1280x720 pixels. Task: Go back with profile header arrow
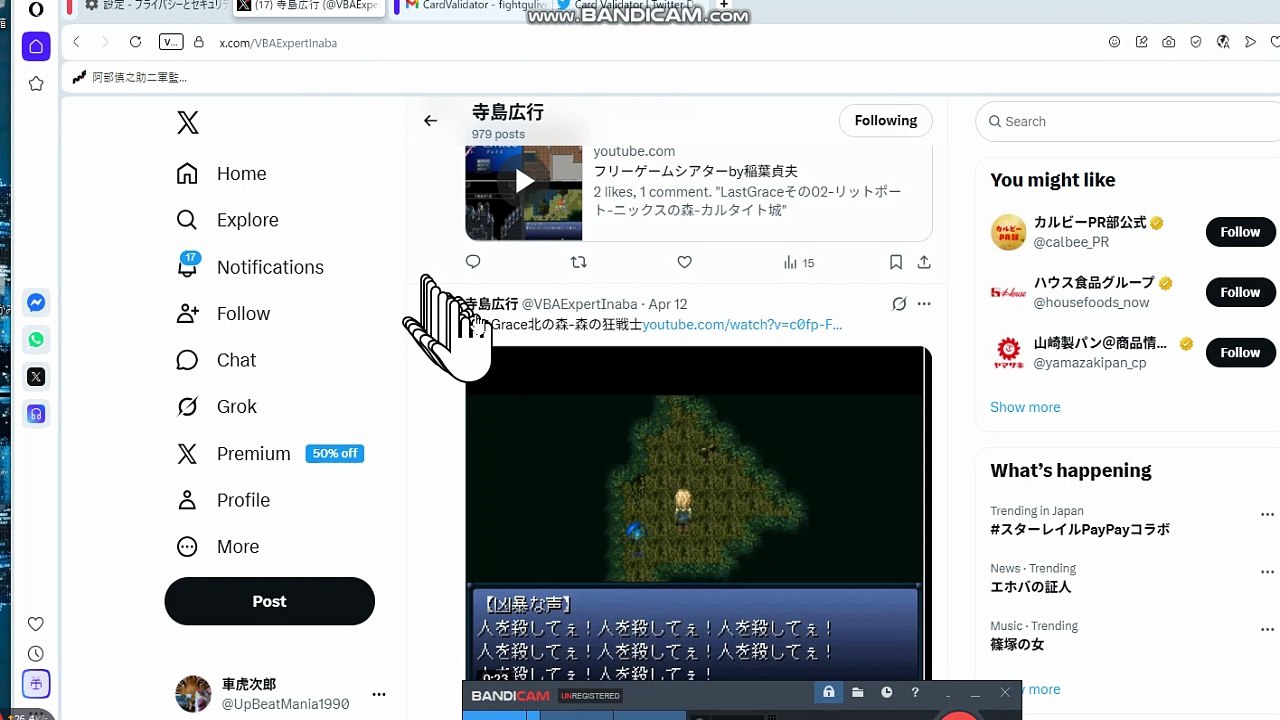pos(430,121)
